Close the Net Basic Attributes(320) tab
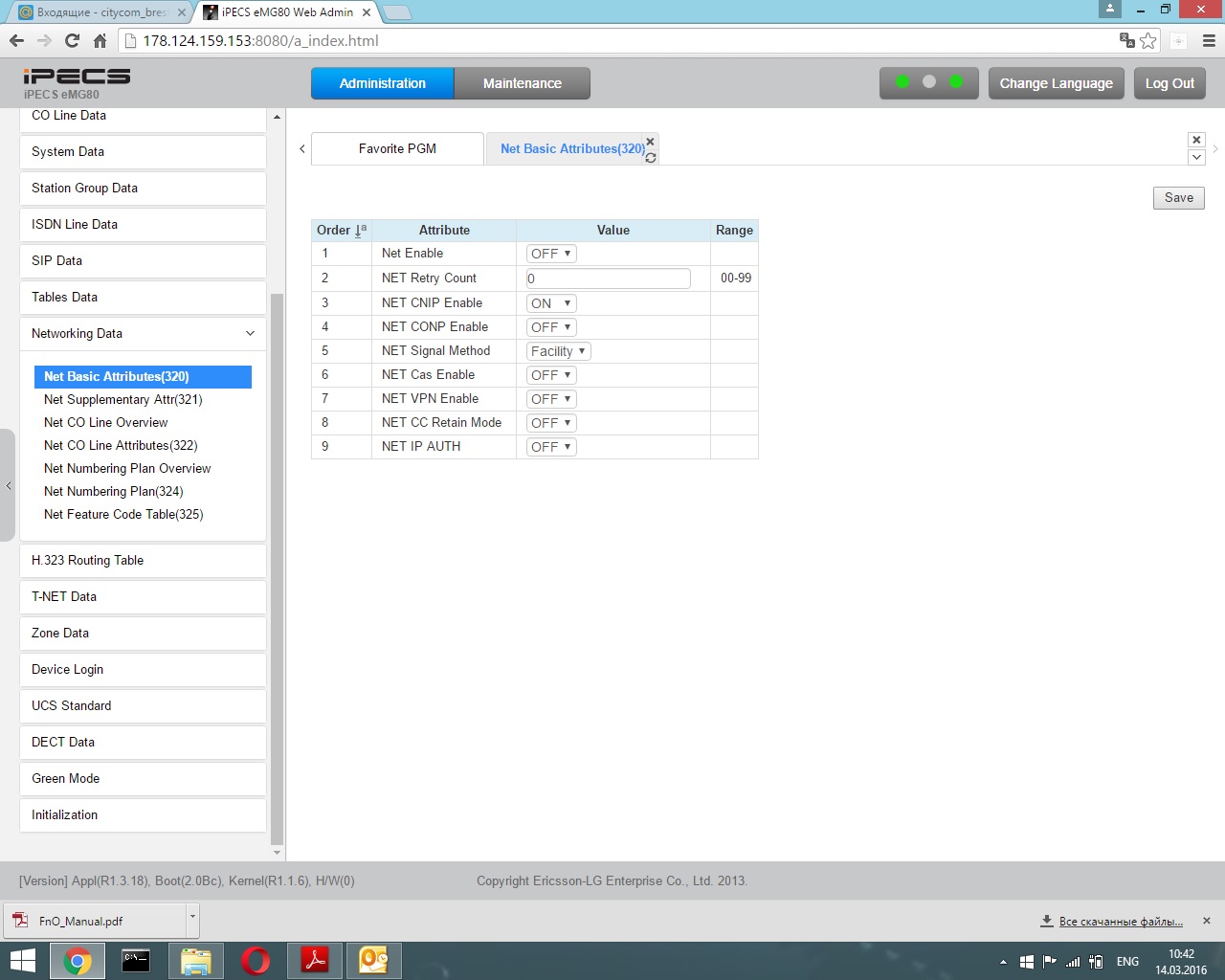The width and height of the screenshot is (1225, 980). pos(651,142)
